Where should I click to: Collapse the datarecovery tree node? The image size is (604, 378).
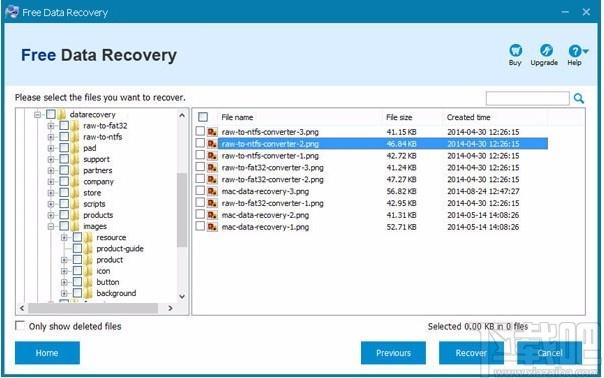pos(37,114)
